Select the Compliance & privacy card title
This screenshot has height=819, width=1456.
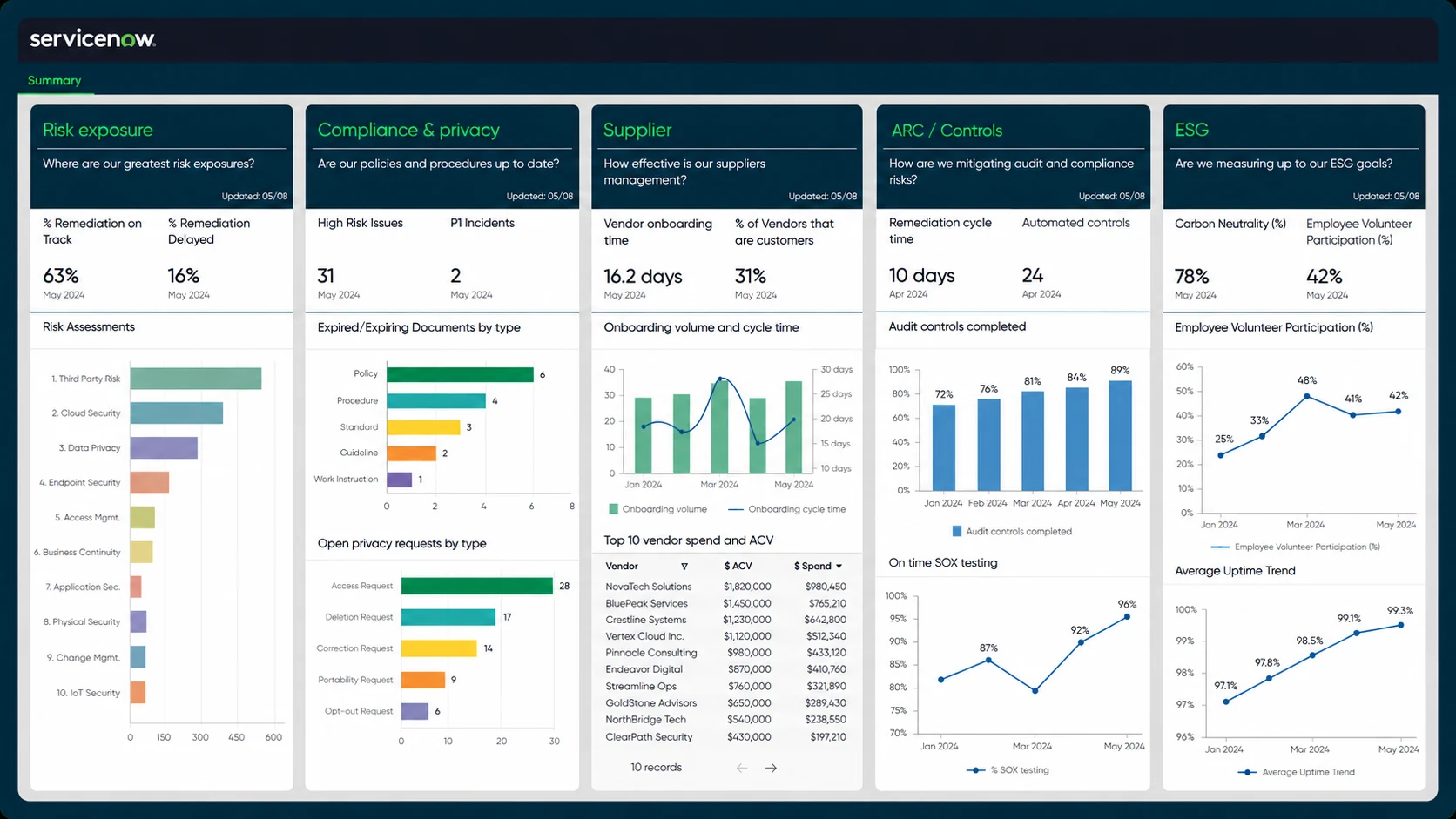pos(408,130)
